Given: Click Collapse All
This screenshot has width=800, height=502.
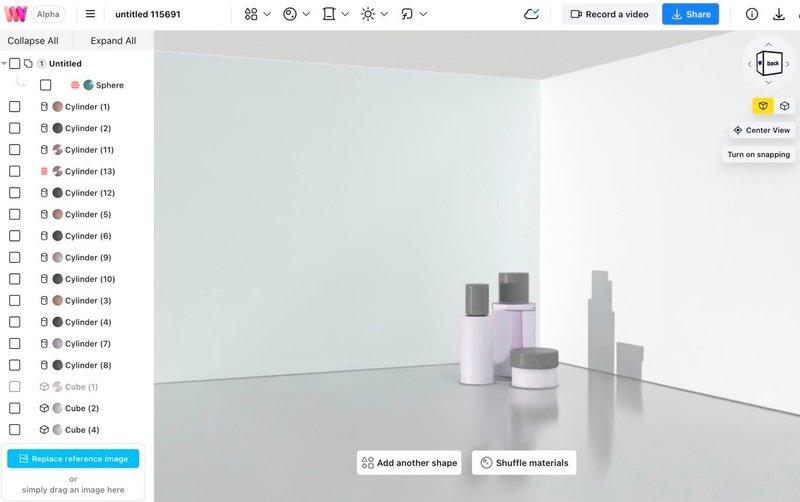Looking at the screenshot, I should tap(33, 41).
